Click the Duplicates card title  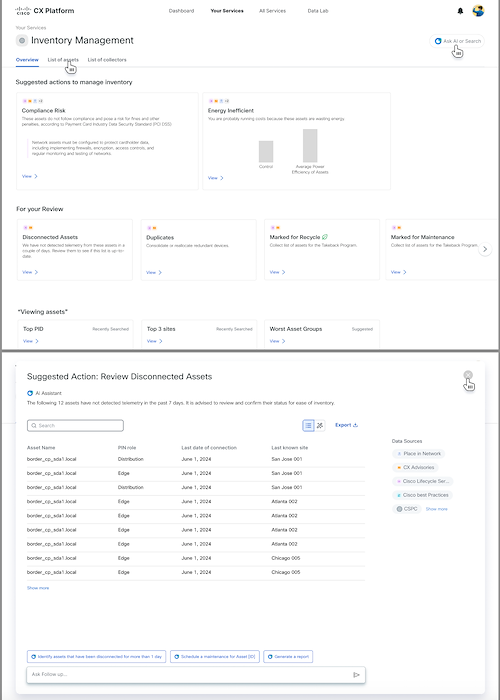tap(160, 238)
